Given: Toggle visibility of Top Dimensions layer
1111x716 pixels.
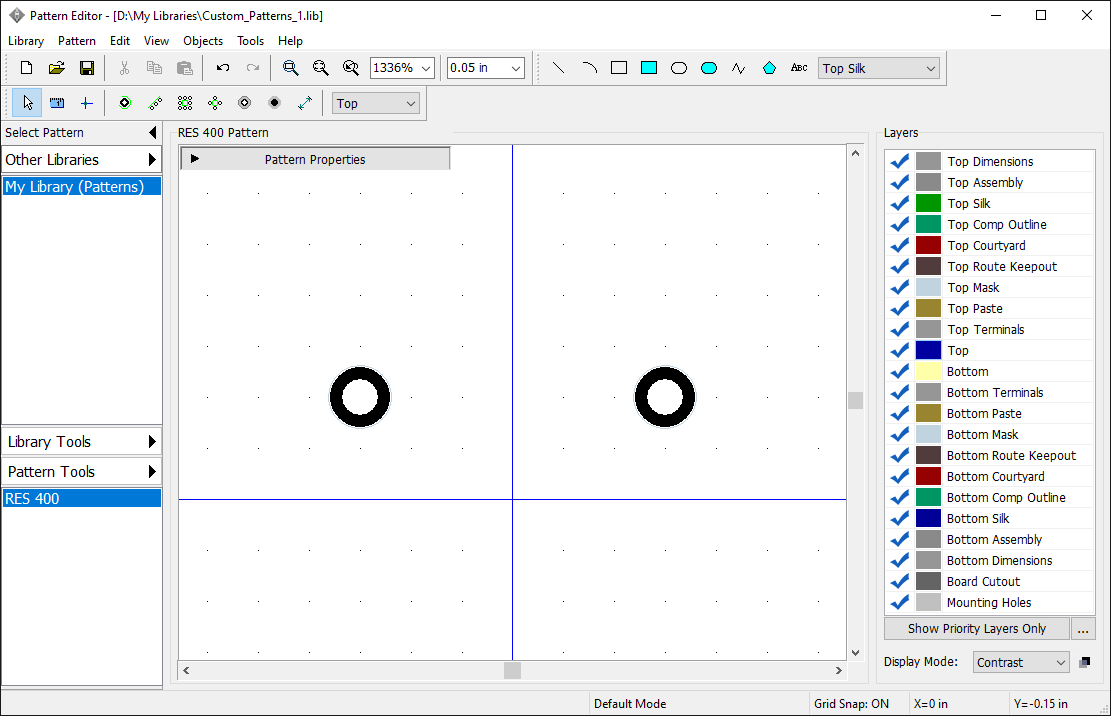Looking at the screenshot, I should 900,161.
